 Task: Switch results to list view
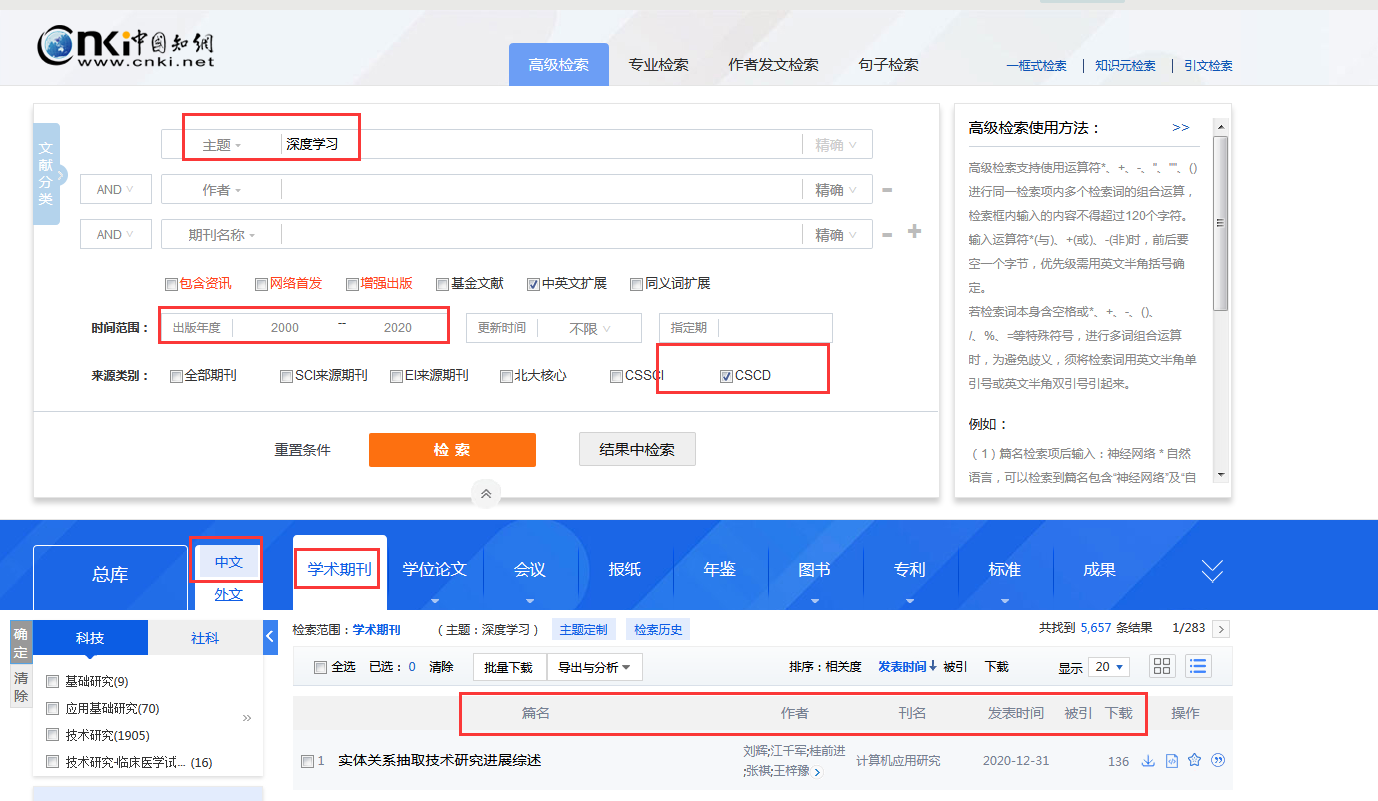[1197, 666]
